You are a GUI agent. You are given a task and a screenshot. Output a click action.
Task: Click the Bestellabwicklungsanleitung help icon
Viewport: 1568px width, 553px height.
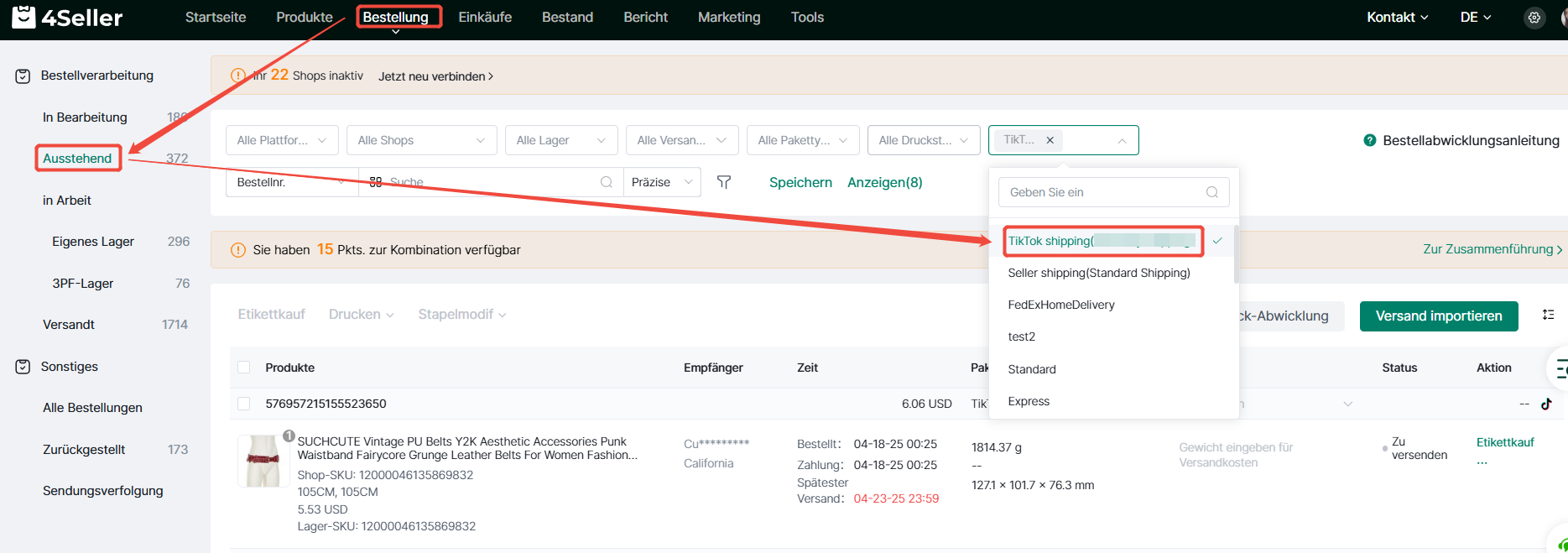1370,140
